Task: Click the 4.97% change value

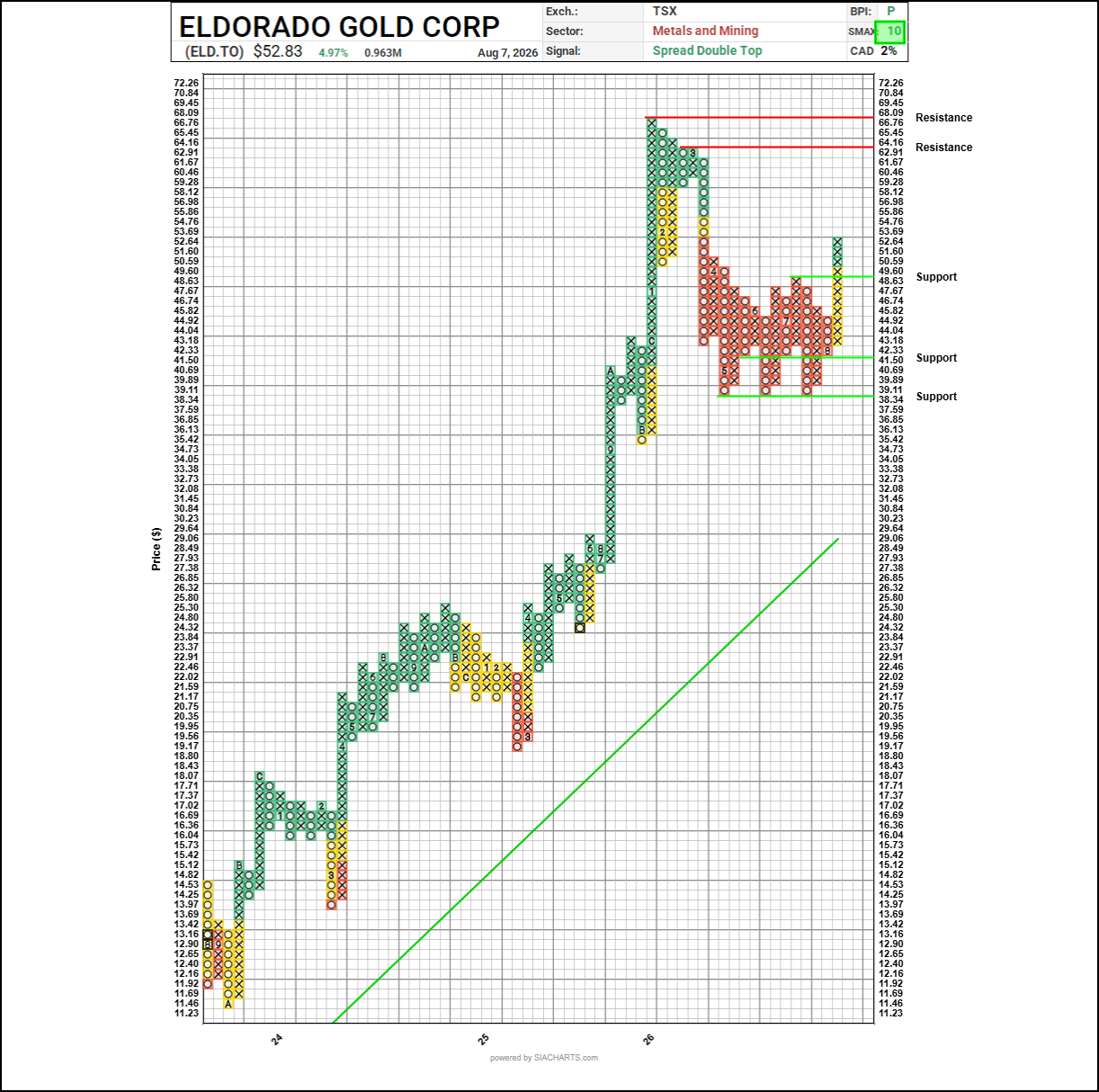Action: point(333,53)
